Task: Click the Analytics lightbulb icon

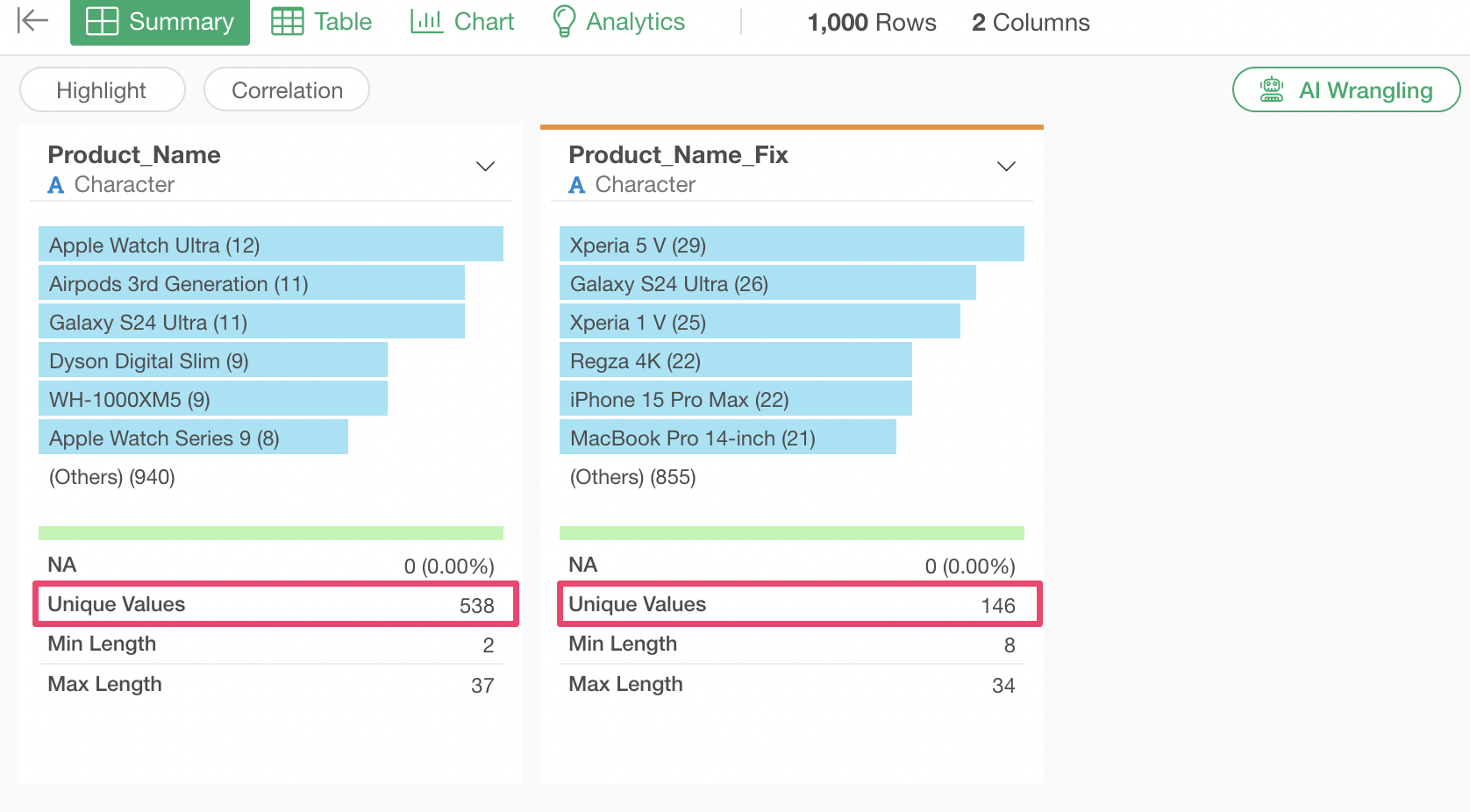Action: (x=564, y=22)
